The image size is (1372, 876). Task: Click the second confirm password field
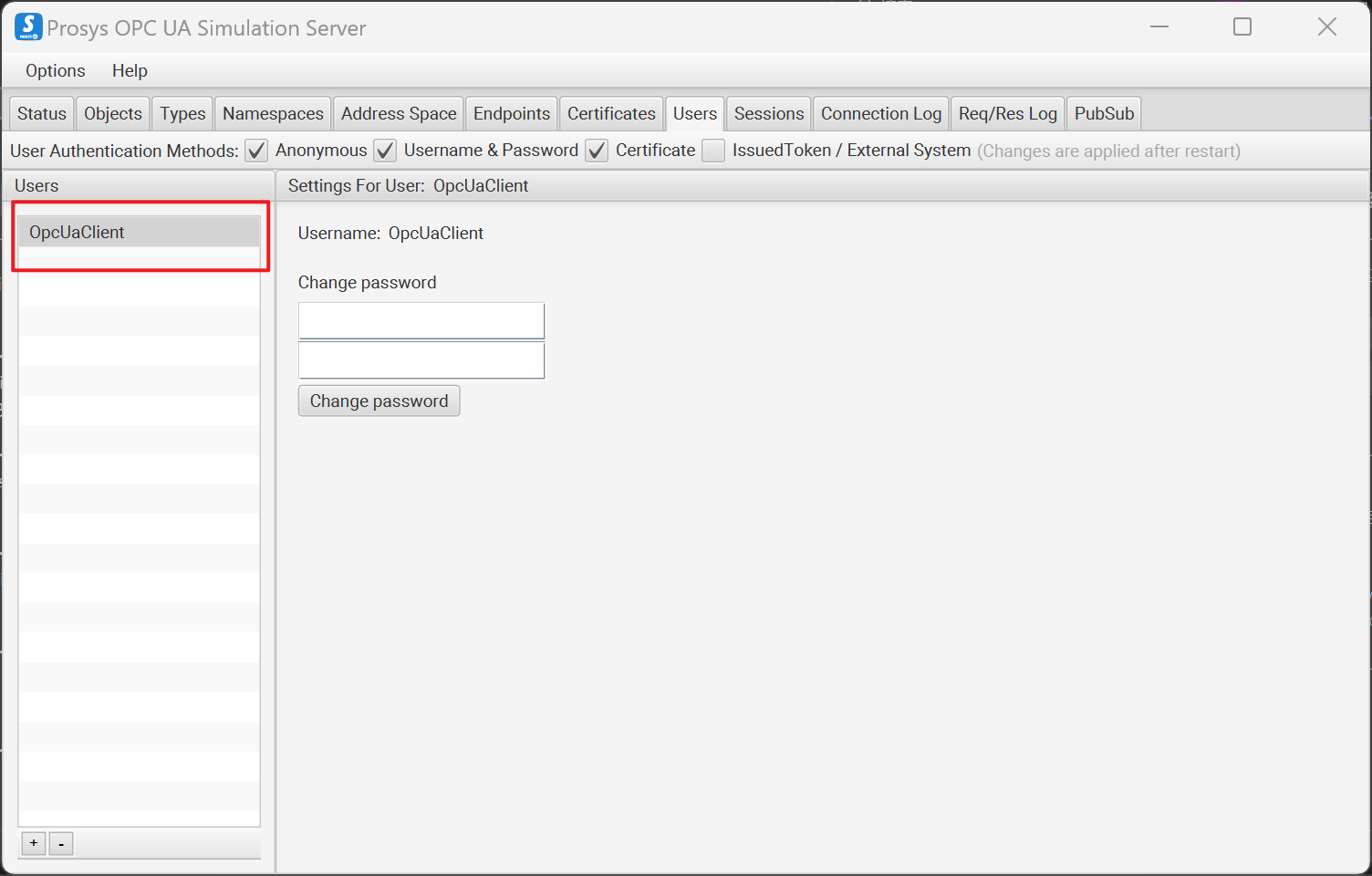(421, 360)
